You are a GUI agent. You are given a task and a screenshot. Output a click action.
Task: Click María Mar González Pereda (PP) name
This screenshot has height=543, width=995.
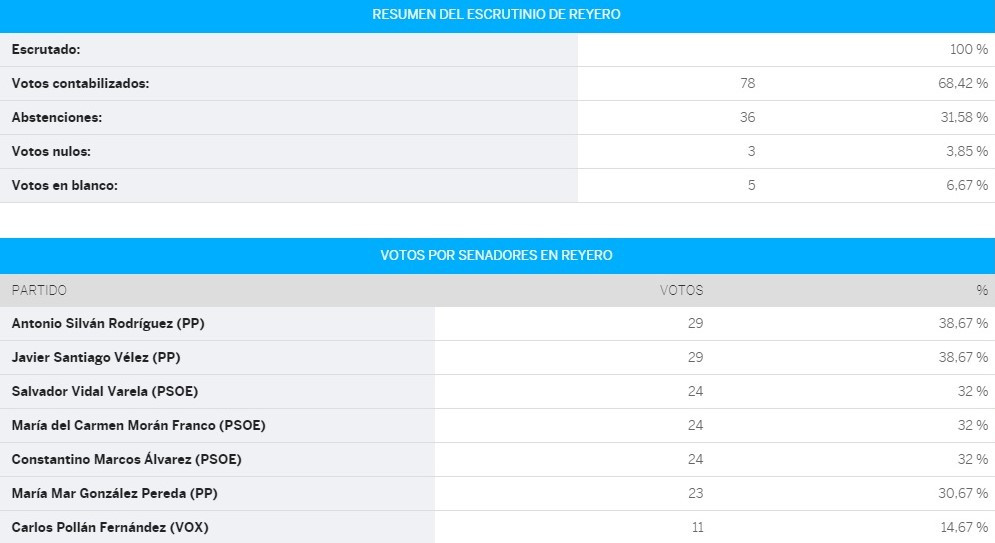pos(114,493)
